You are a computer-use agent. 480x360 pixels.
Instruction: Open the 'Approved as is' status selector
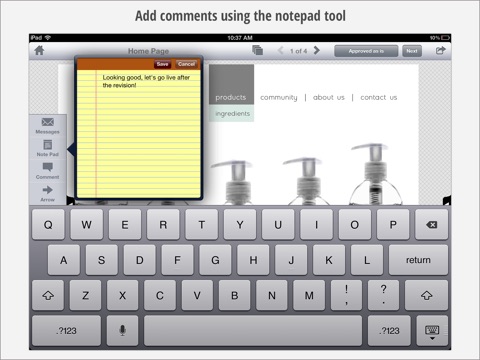(x=366, y=51)
